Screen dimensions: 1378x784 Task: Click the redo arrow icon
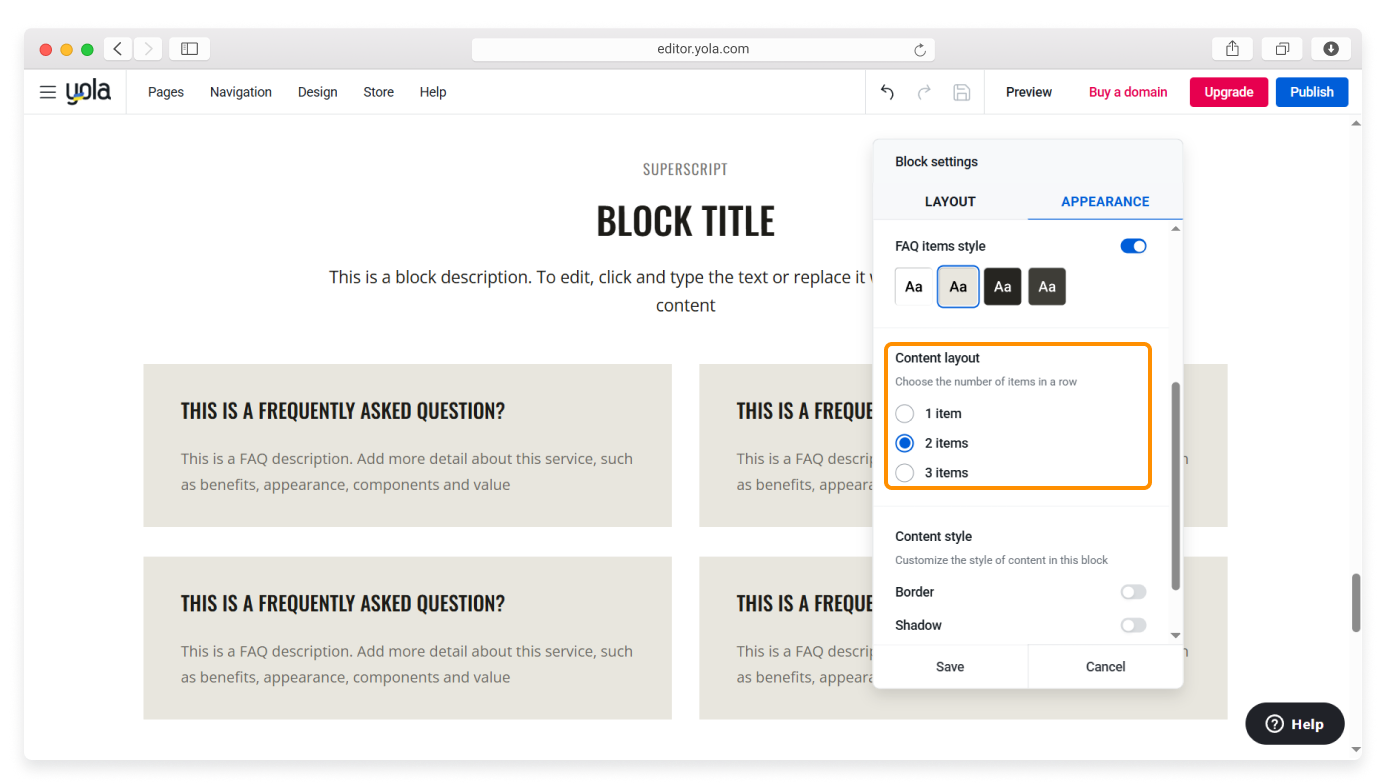click(924, 92)
